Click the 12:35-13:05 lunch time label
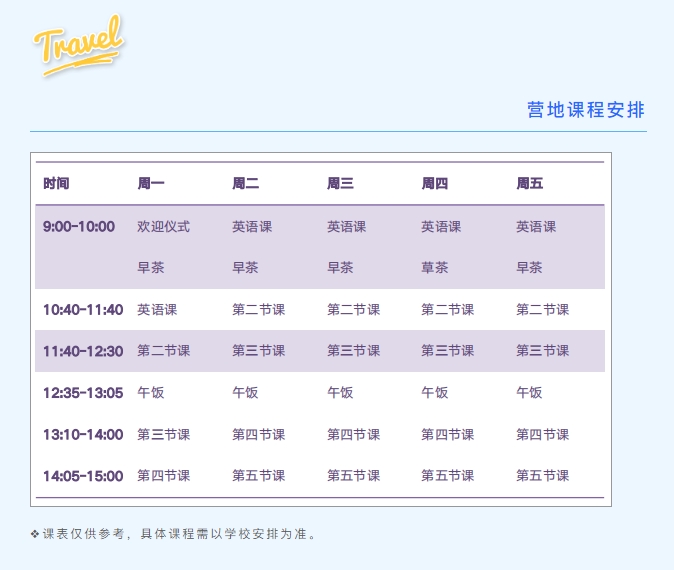Image resolution: width=674 pixels, height=570 pixels. tap(83, 393)
